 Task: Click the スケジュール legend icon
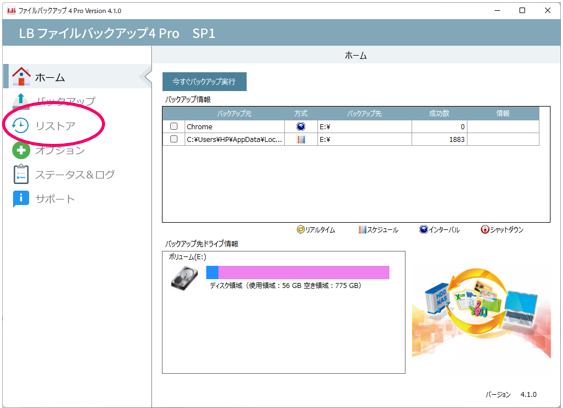pyautogui.click(x=362, y=229)
